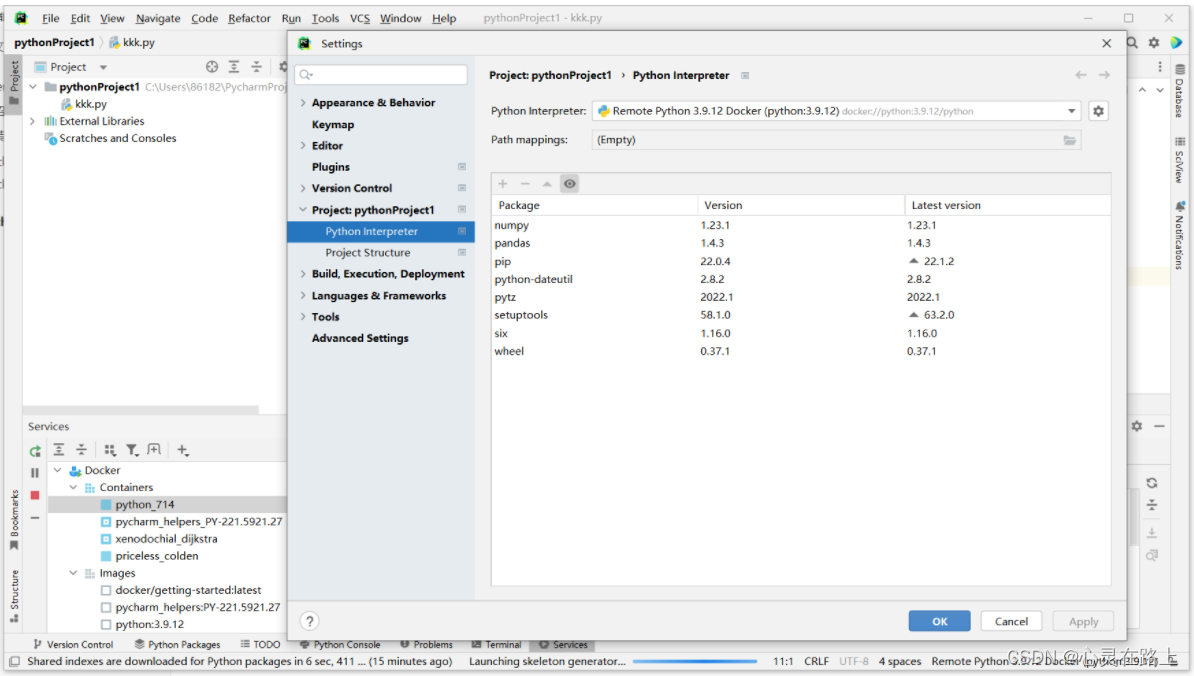Image resolution: width=1194 pixels, height=676 pixels.
Task: Select the setuptools package row
Action: coord(800,315)
